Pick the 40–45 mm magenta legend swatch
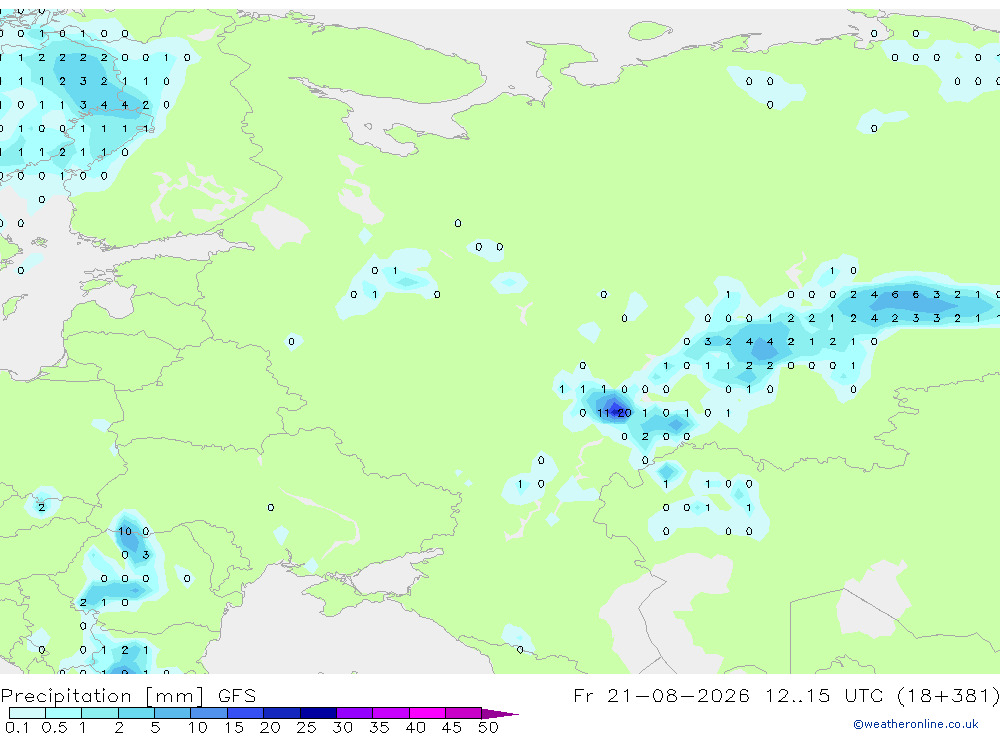This screenshot has width=1000, height=733. pyautogui.click(x=427, y=713)
